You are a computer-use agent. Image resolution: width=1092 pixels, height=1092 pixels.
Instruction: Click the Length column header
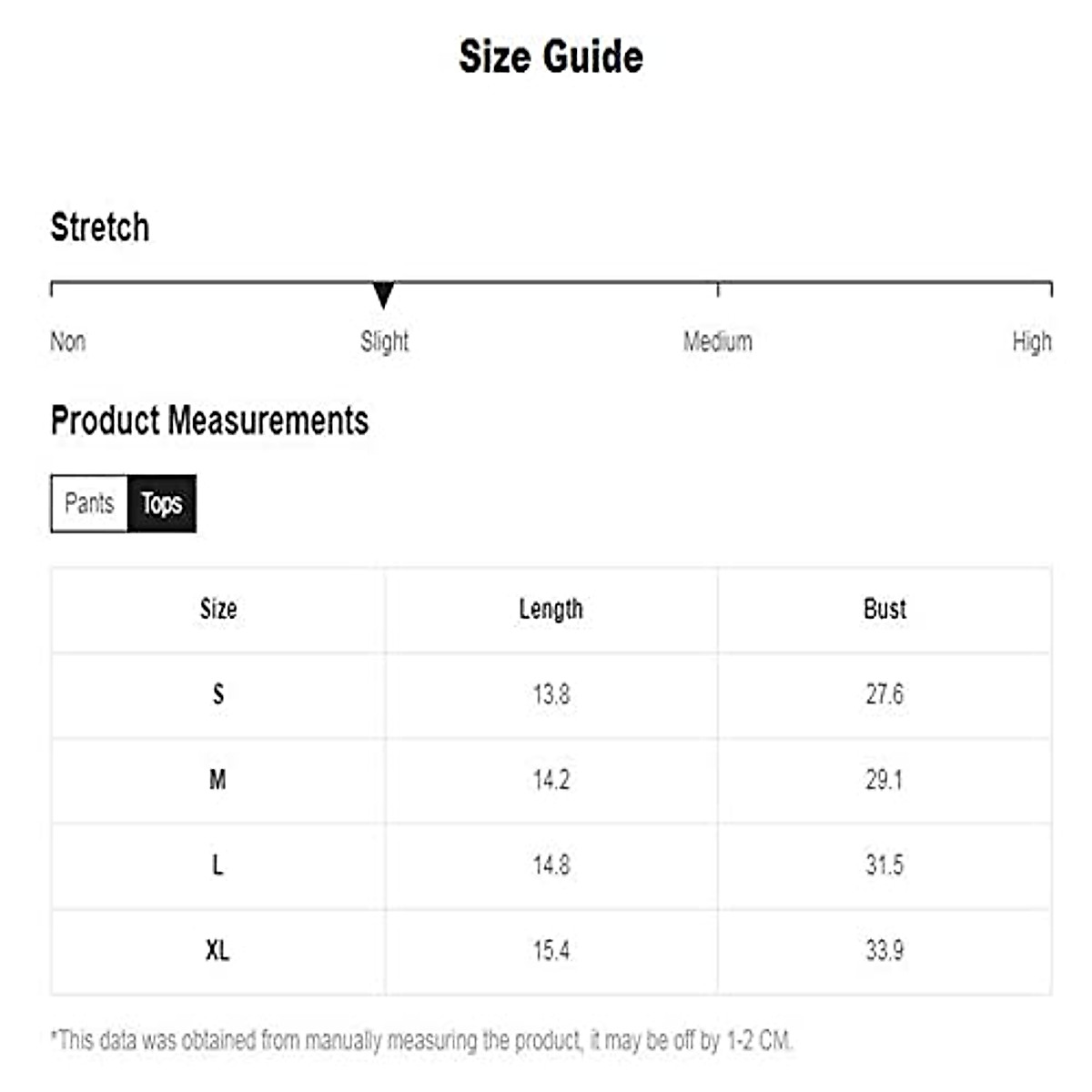pos(551,609)
